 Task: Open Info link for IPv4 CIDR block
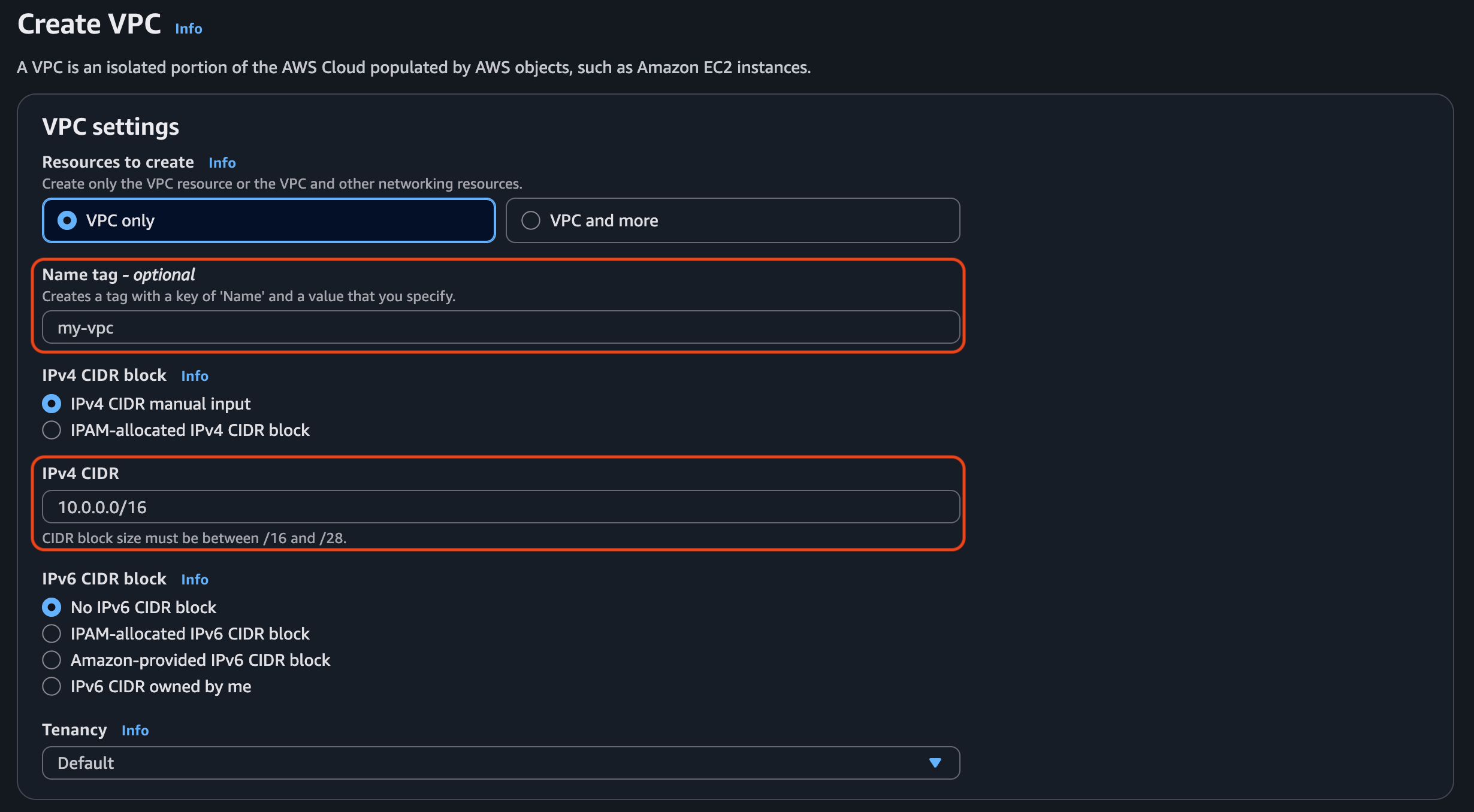pos(195,376)
